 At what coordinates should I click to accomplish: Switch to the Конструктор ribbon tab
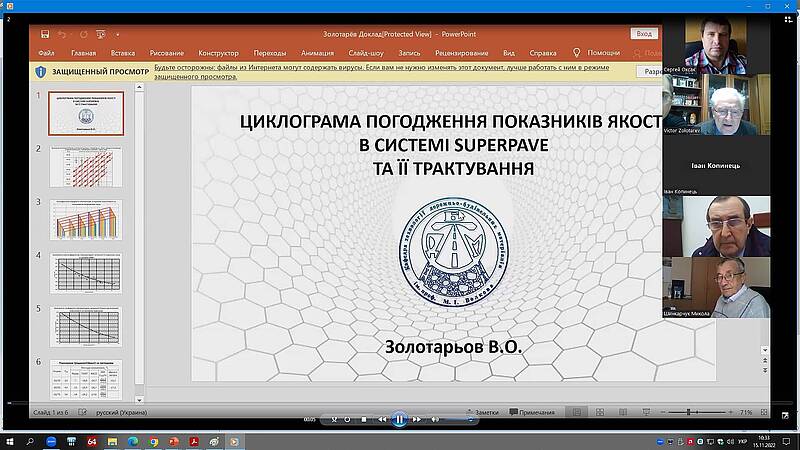coord(218,53)
